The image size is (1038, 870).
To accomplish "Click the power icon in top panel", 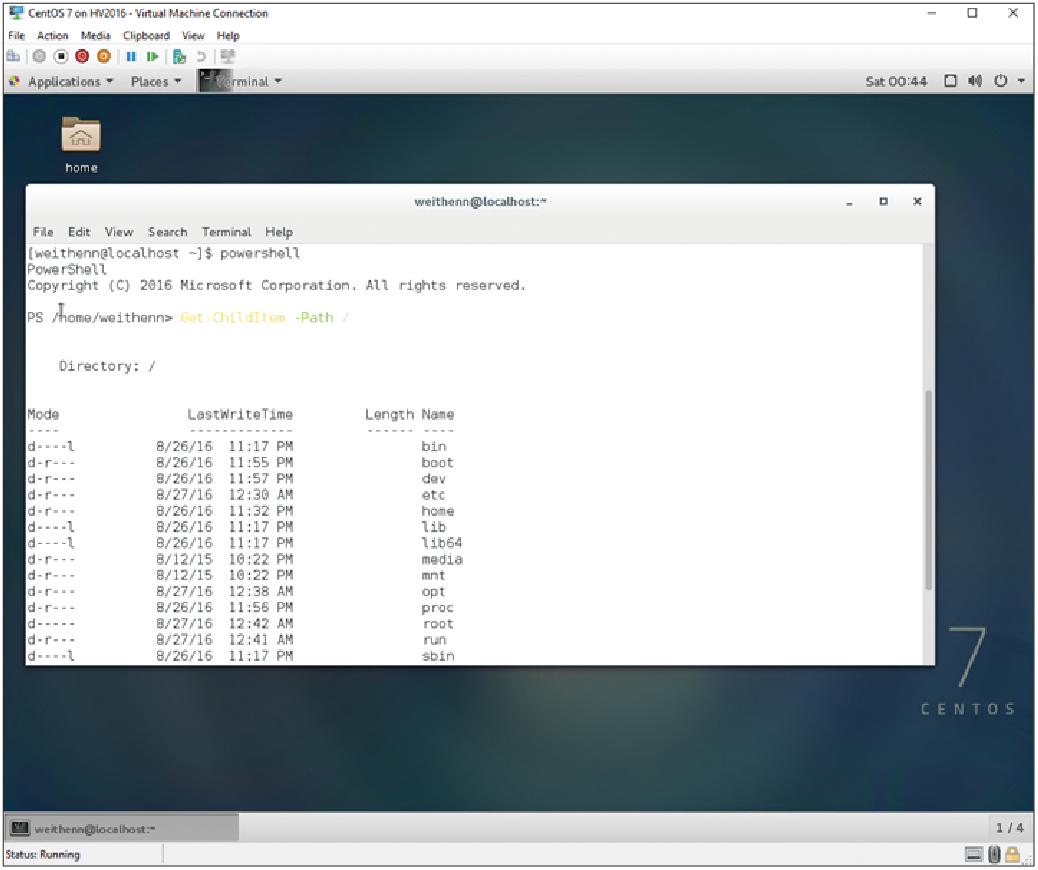I will [1000, 81].
